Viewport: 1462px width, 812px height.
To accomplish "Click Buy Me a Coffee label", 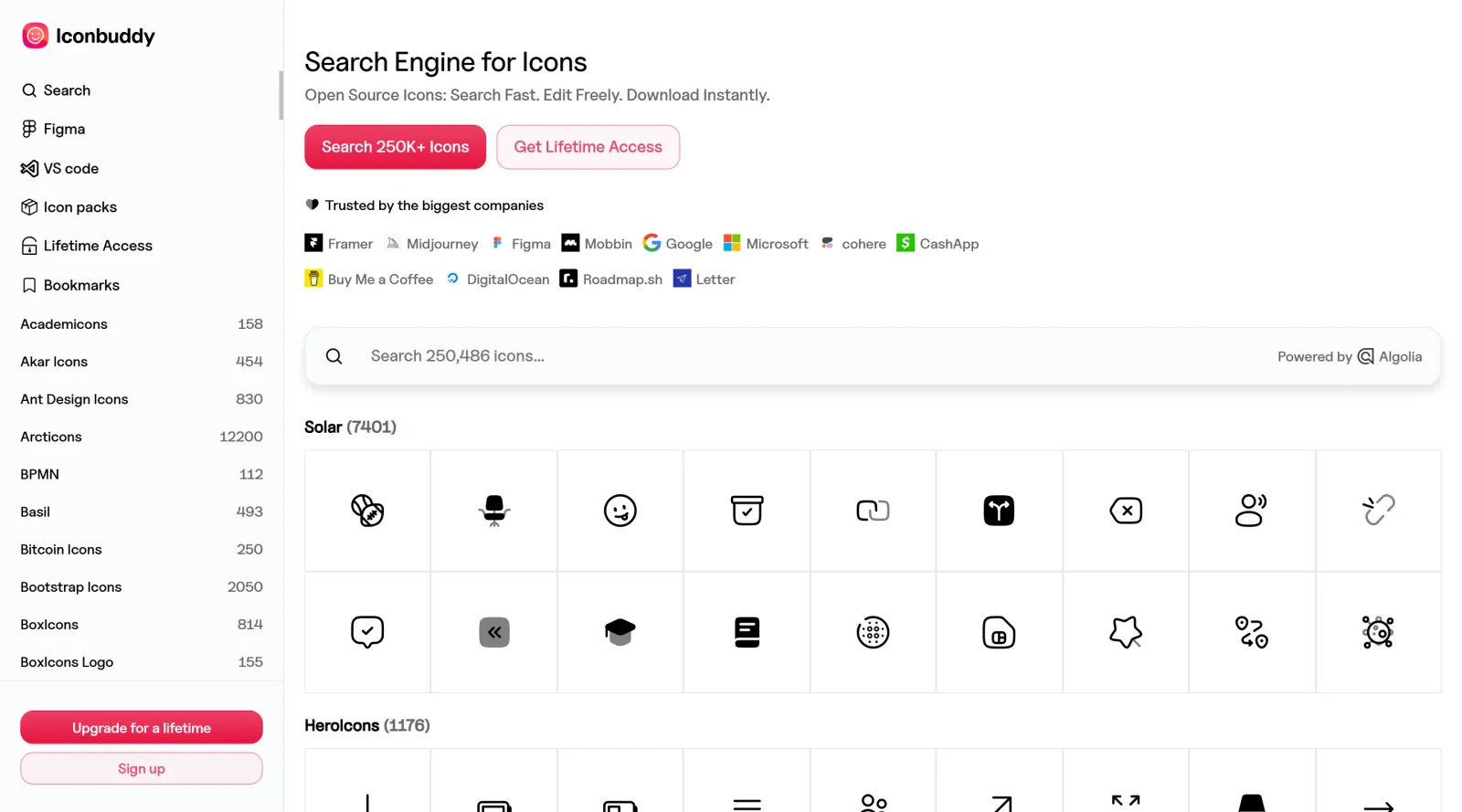I will tap(380, 279).
